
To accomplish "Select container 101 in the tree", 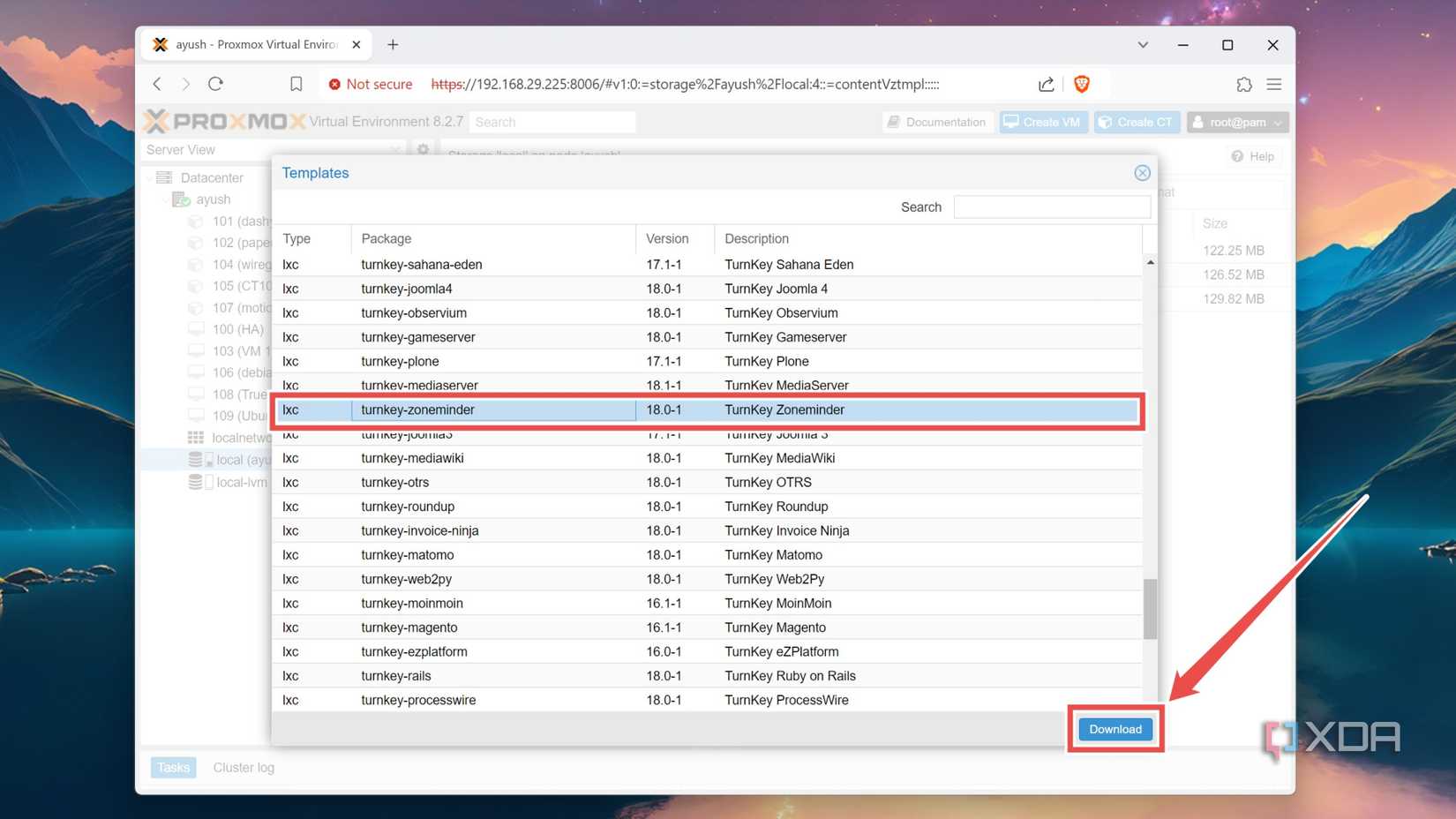I will tap(231, 222).
